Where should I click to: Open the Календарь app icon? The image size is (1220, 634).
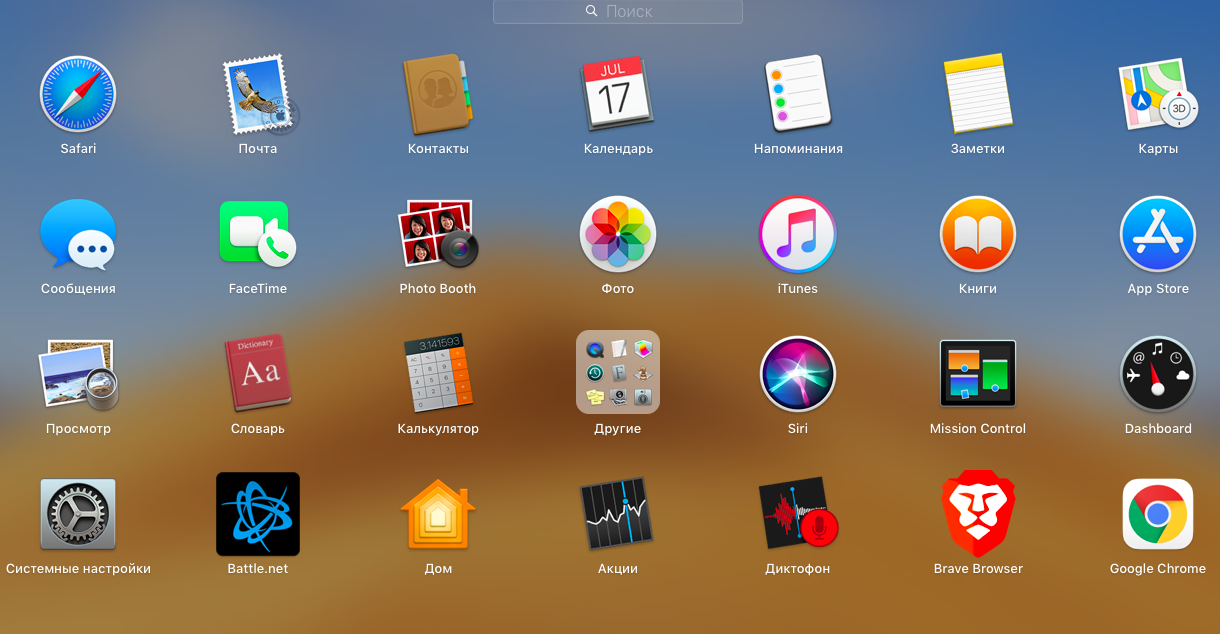pos(618,94)
